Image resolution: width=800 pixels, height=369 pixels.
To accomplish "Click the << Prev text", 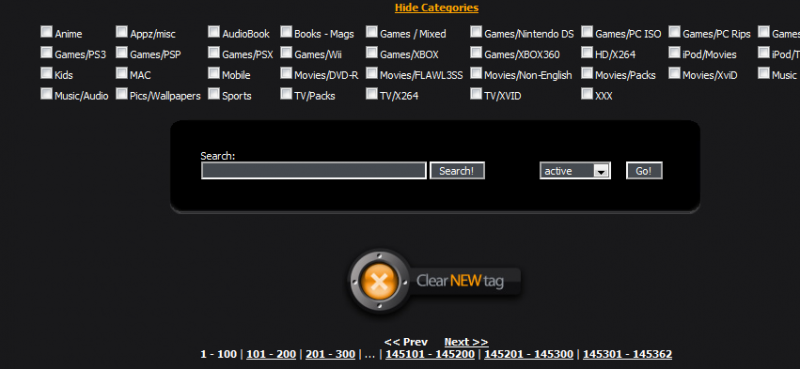I will (x=406, y=342).
